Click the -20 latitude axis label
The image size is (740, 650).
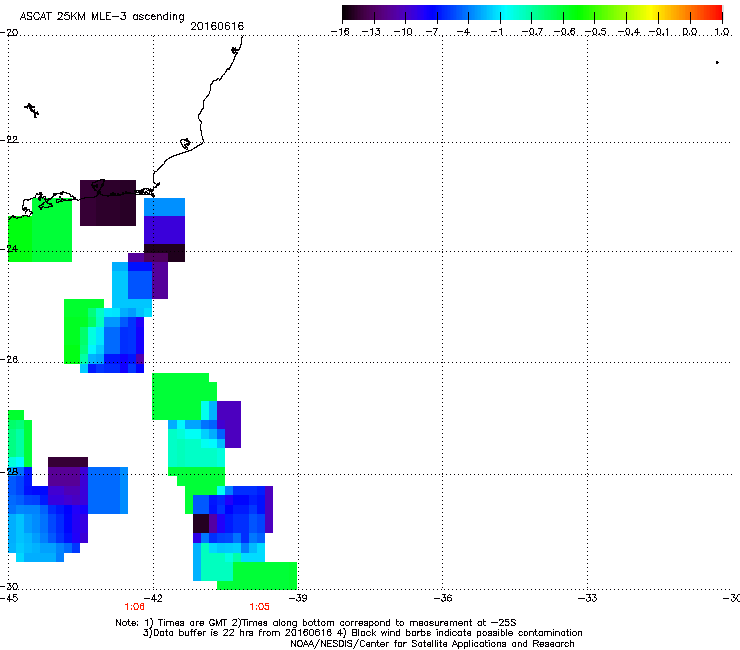click(x=9, y=32)
